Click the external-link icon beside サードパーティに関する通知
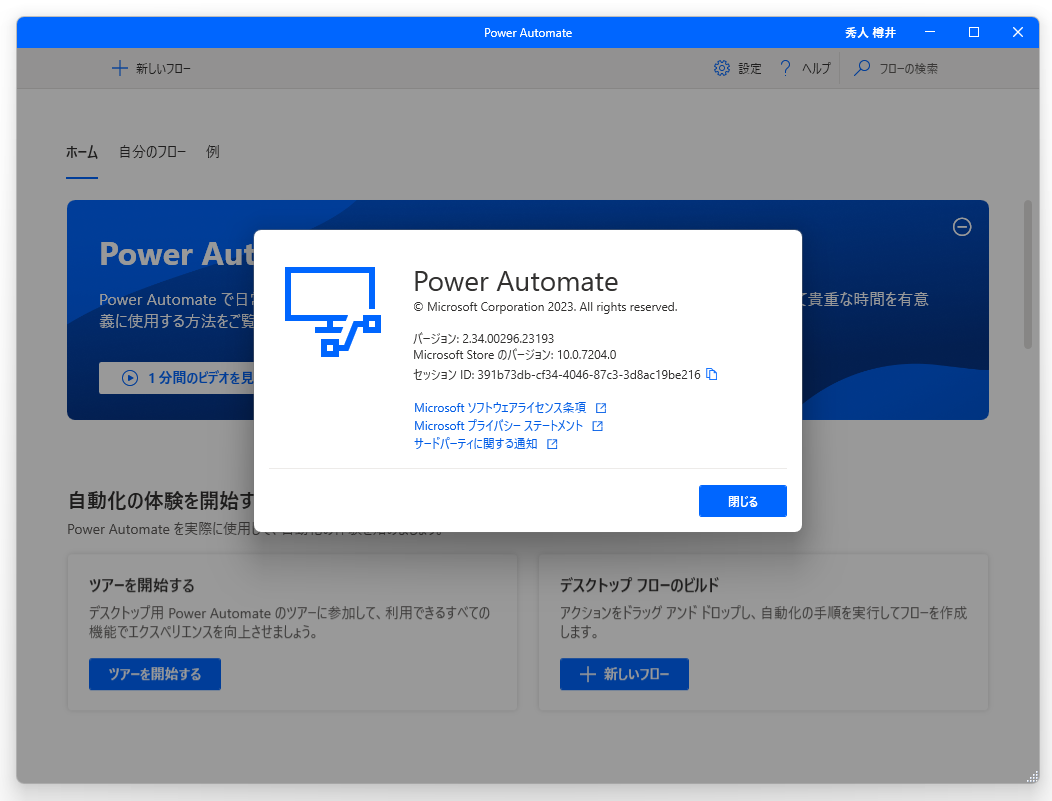 click(x=554, y=443)
